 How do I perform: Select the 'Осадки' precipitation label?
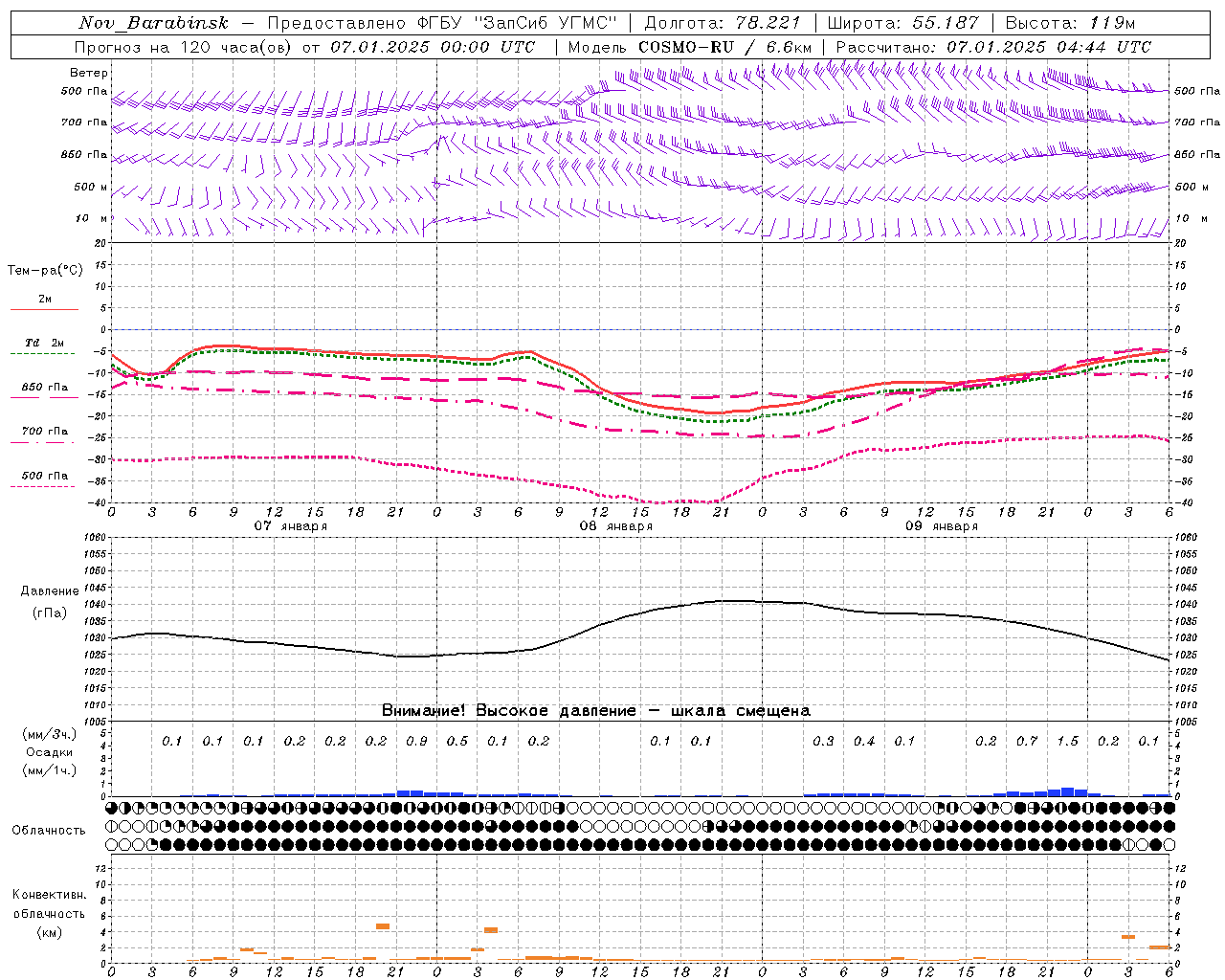pos(50,752)
